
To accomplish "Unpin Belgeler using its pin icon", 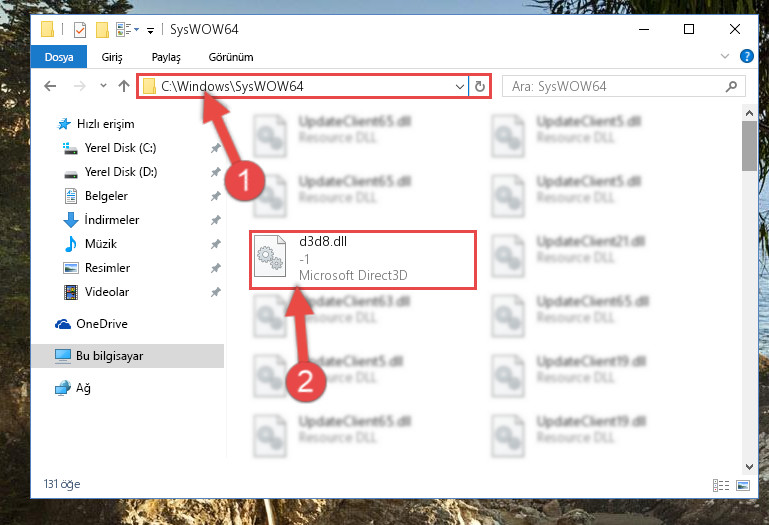I will (215, 196).
